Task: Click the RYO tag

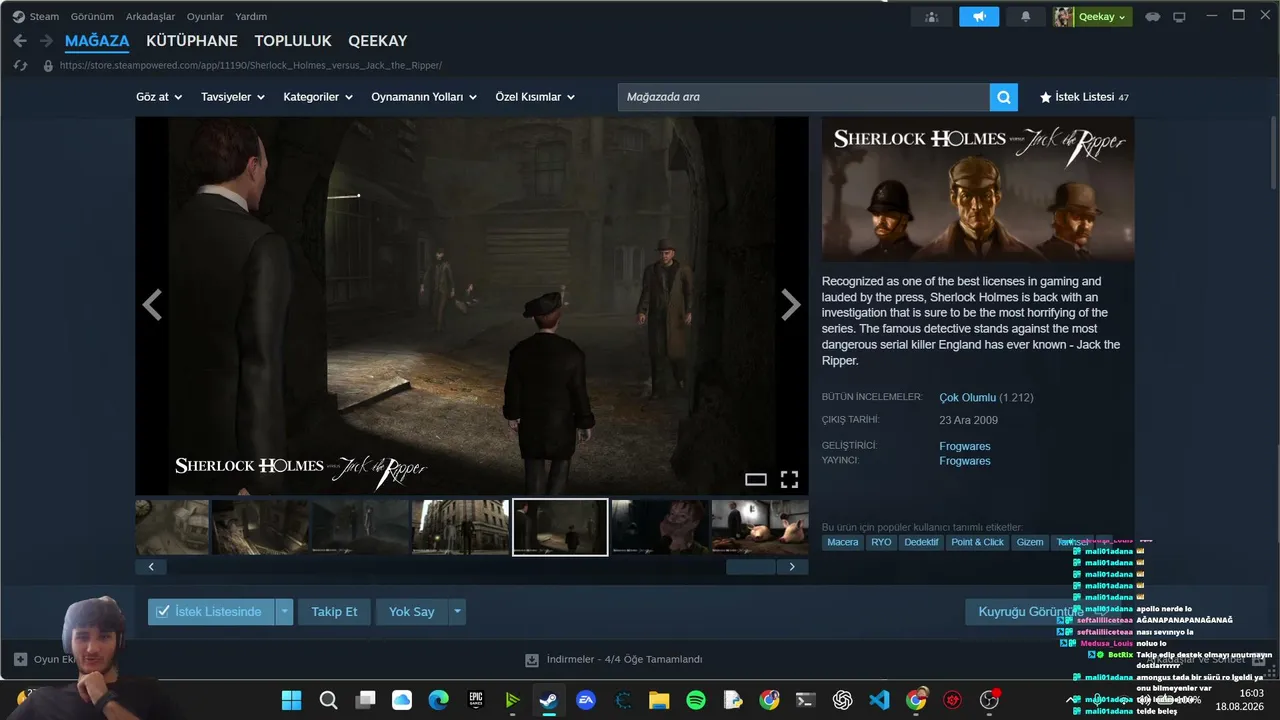Action: point(881,542)
